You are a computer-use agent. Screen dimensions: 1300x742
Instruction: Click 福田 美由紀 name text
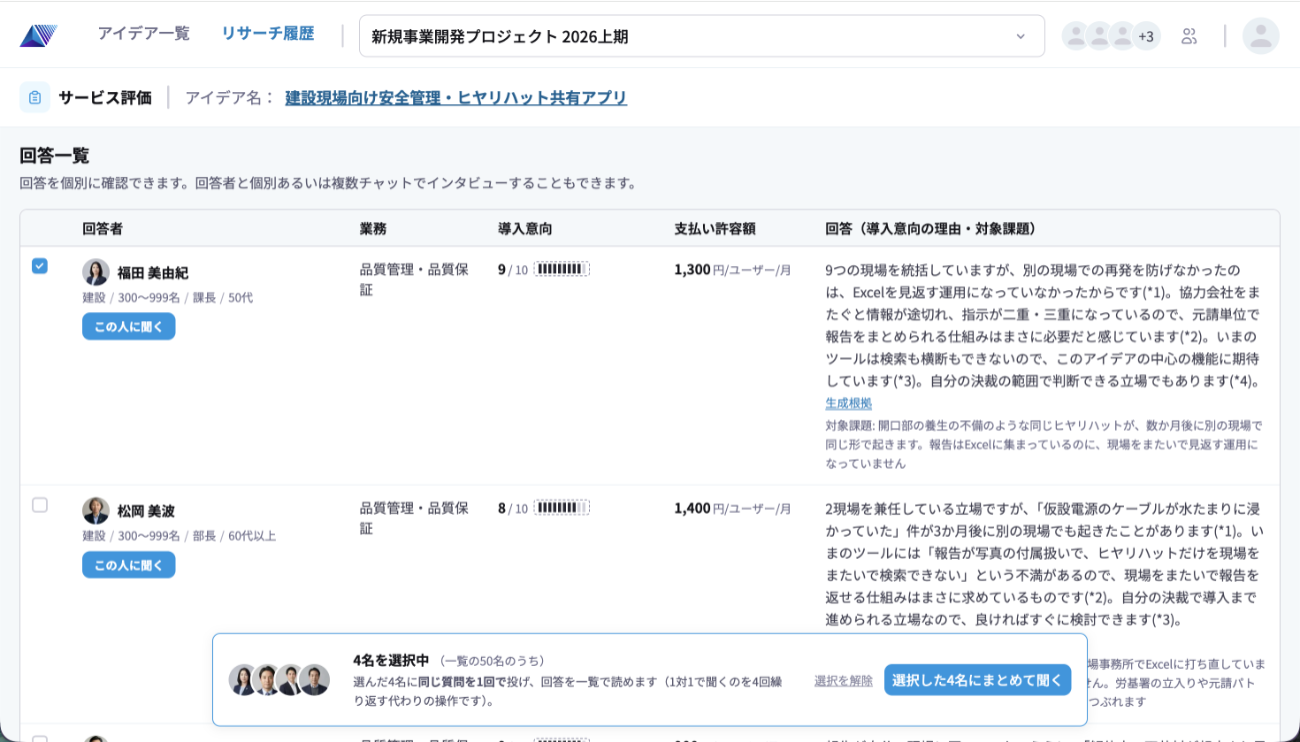coord(153,273)
